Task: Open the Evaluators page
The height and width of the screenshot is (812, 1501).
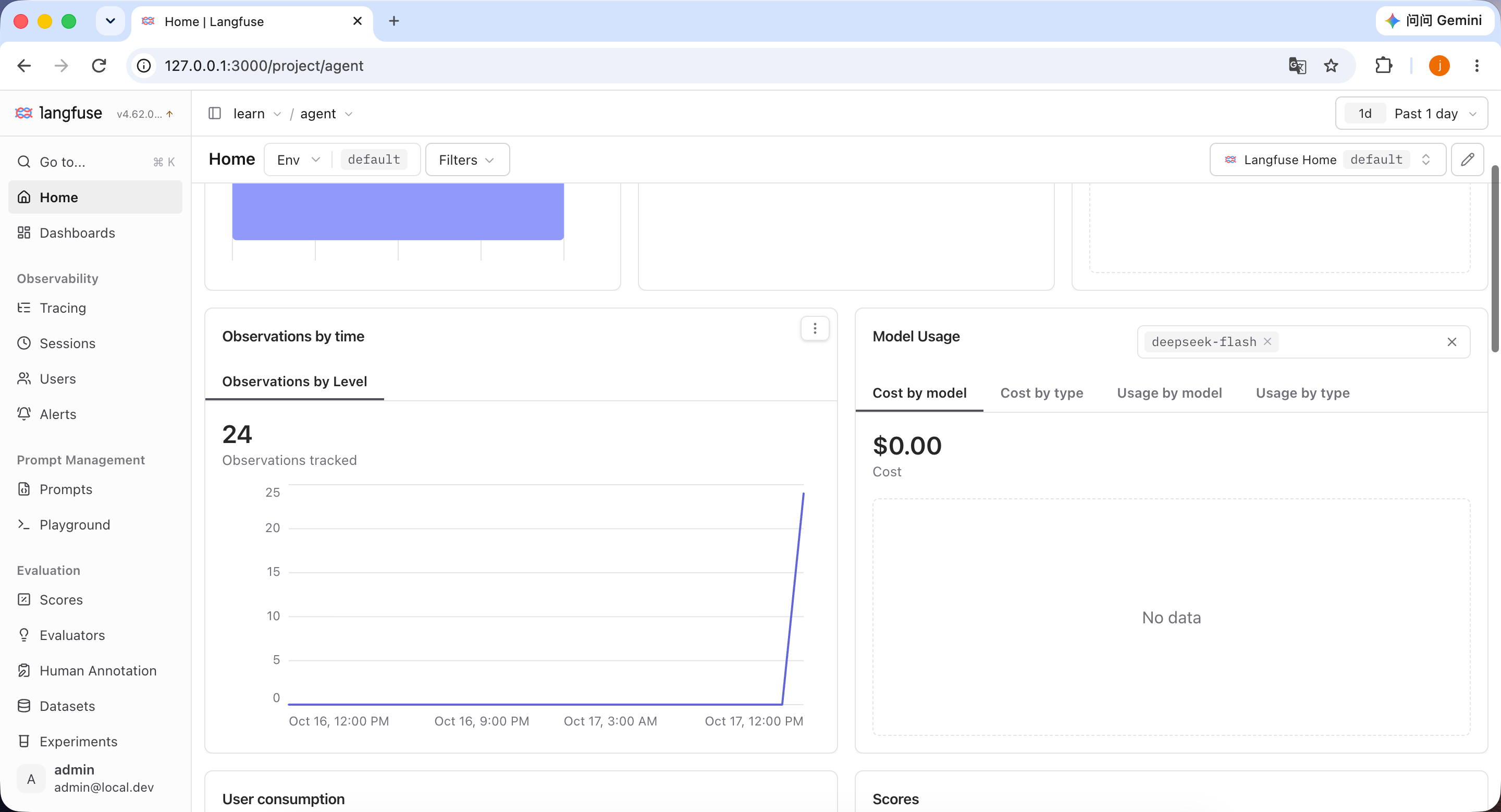Action: [95, 635]
